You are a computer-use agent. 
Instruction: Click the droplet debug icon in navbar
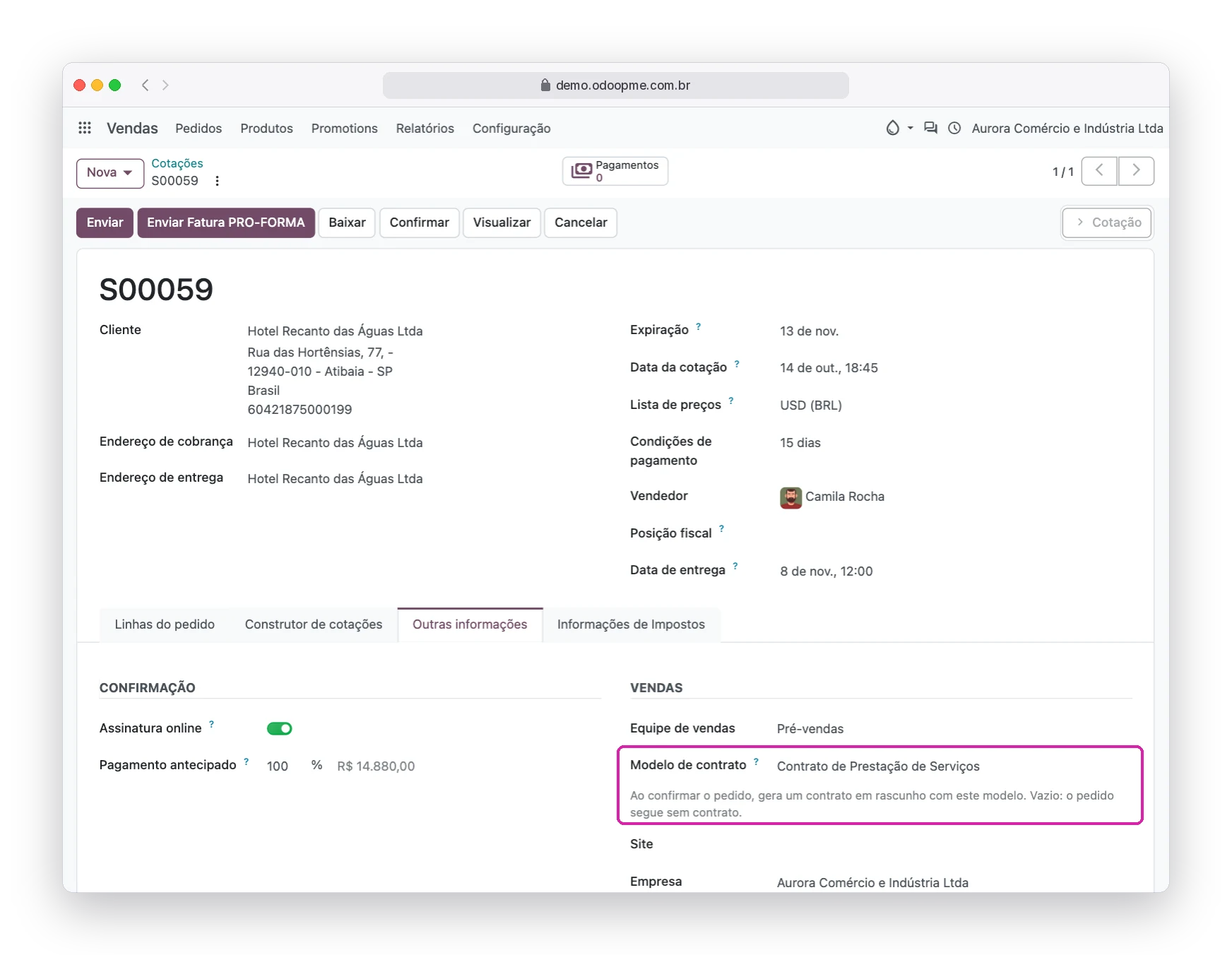(893, 128)
